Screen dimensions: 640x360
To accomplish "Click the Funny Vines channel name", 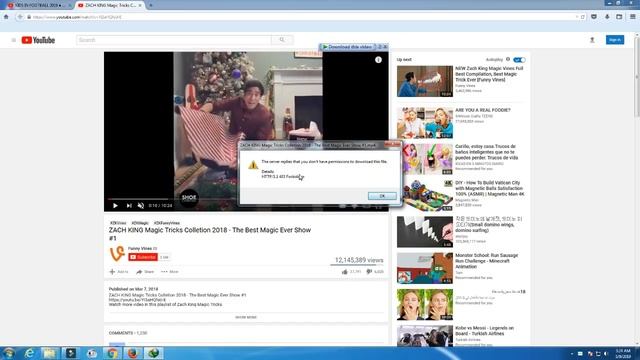I will click(x=140, y=249).
